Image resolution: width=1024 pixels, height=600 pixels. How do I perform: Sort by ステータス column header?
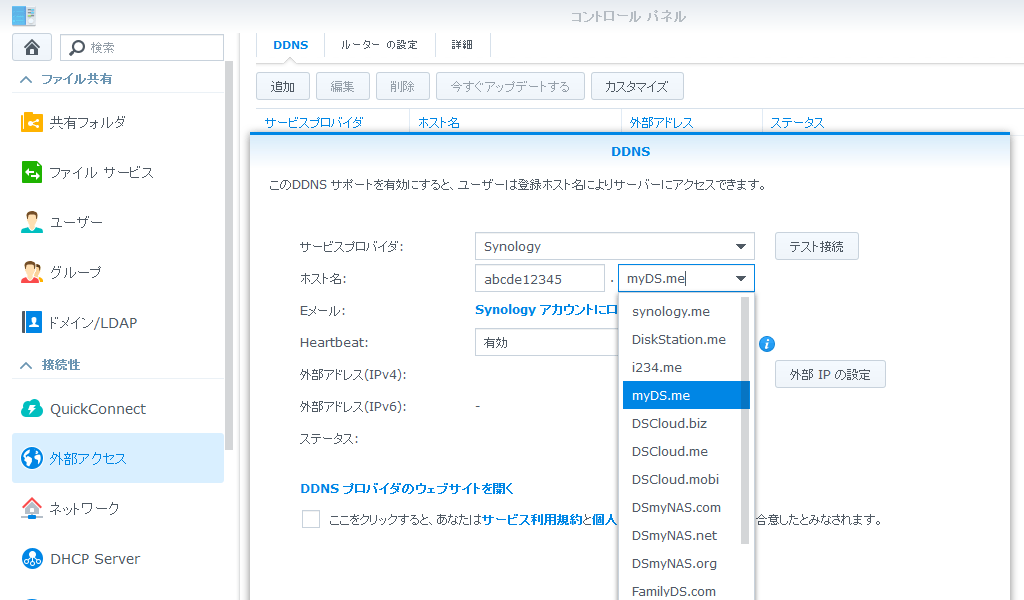(x=797, y=123)
